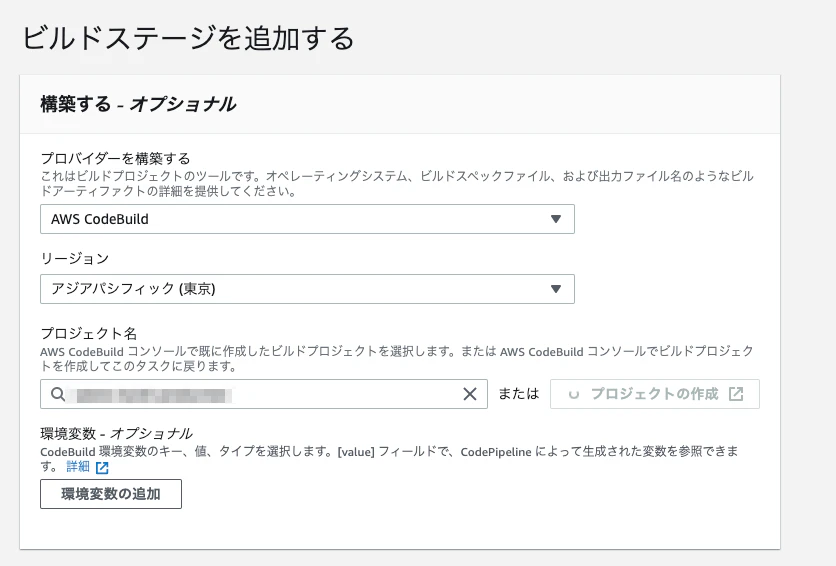Click the プロジェクトの作成 button
This screenshot has width=836, height=566.
655,394
